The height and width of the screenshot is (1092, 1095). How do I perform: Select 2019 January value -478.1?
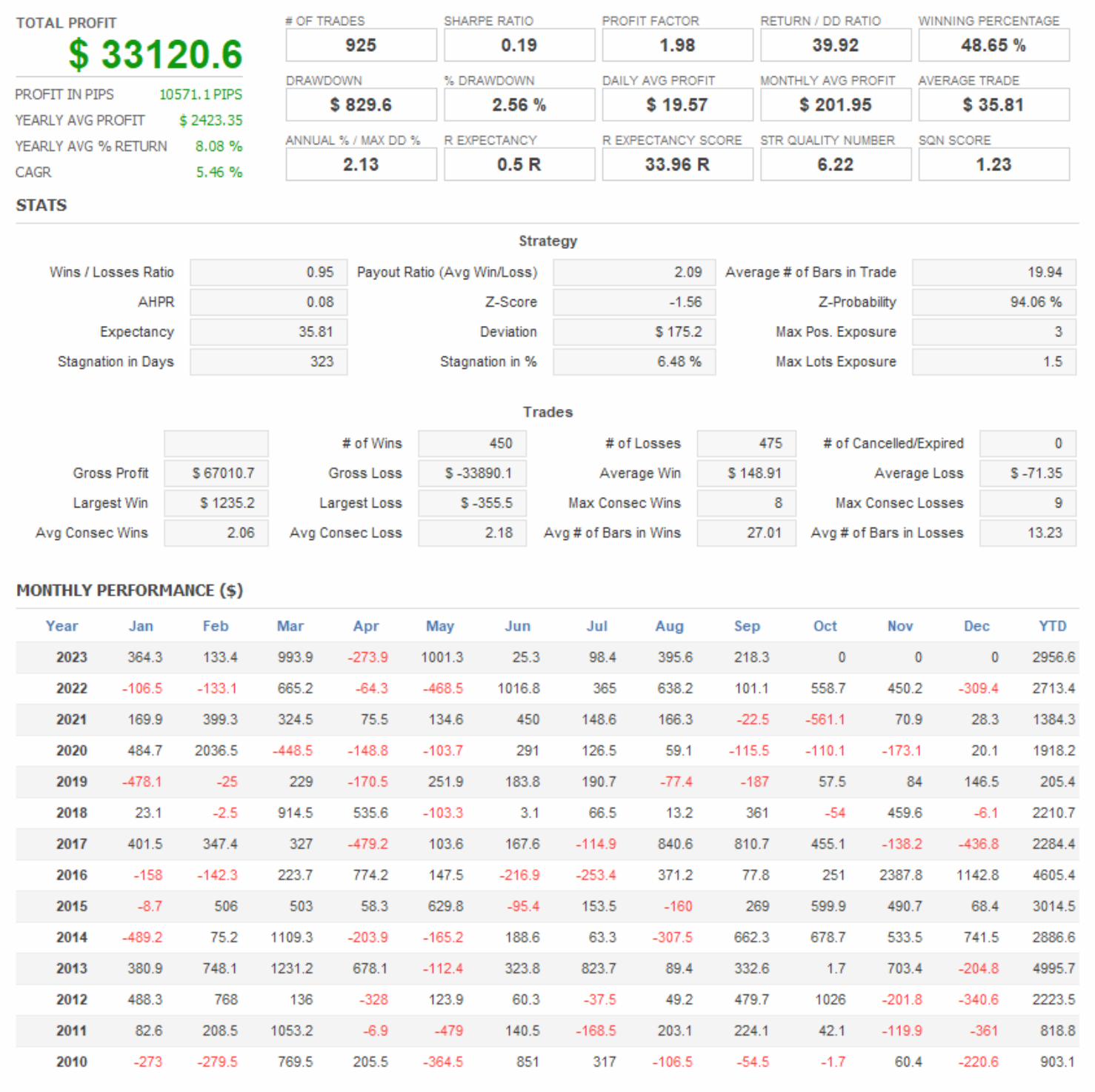pos(142,782)
